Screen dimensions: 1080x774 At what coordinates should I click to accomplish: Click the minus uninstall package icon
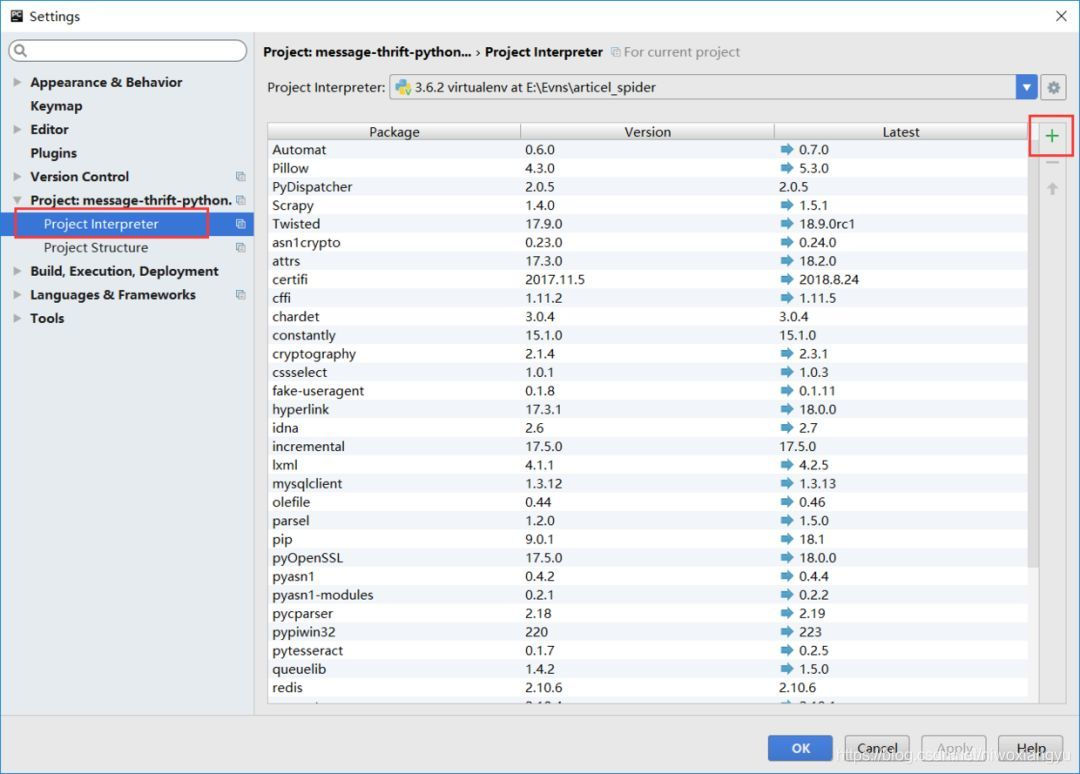1052,163
